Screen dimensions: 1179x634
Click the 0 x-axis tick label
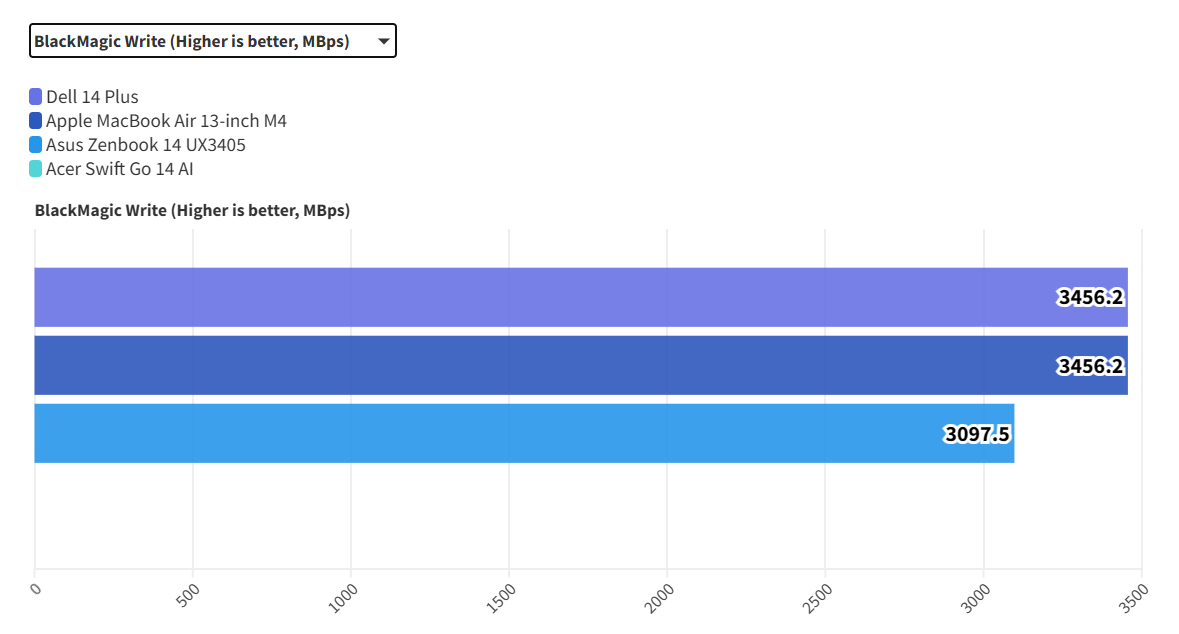tap(36, 589)
